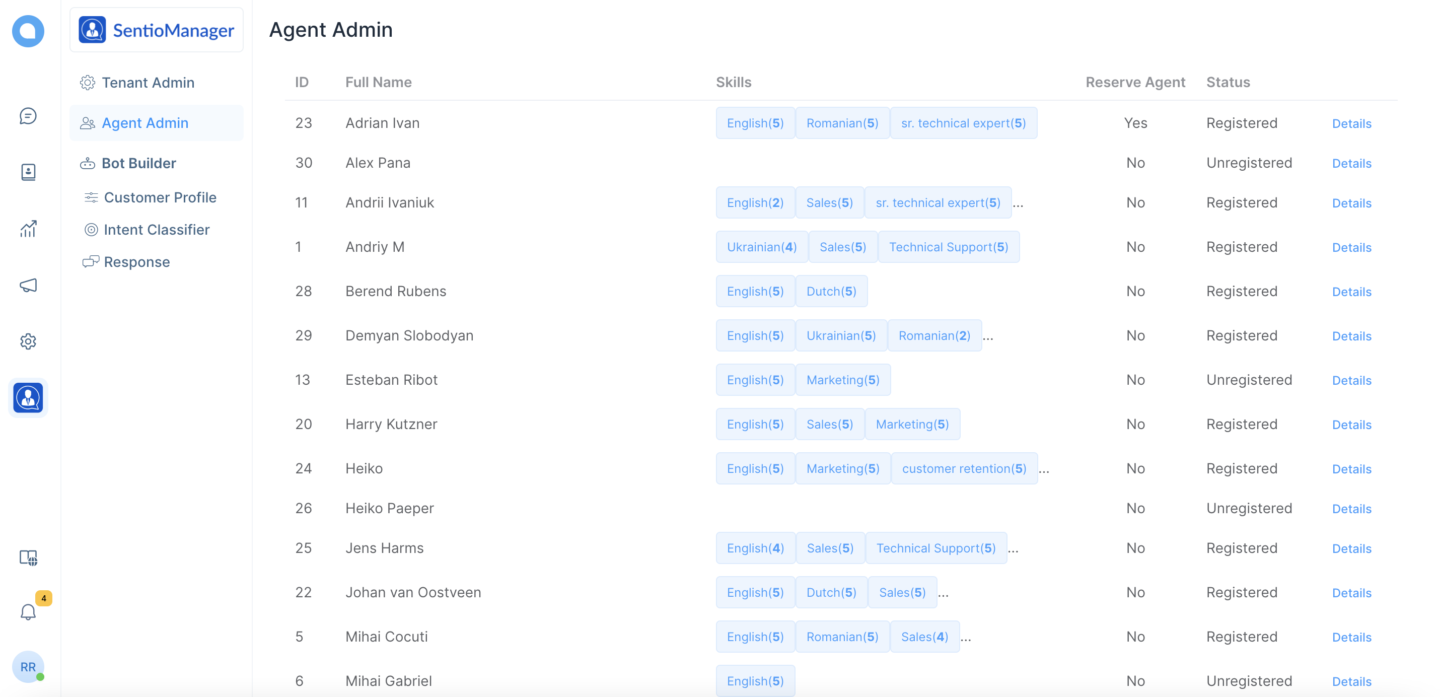Image resolution: width=1440 pixels, height=697 pixels.
Task: Click the Skills column header
Action: [733, 82]
